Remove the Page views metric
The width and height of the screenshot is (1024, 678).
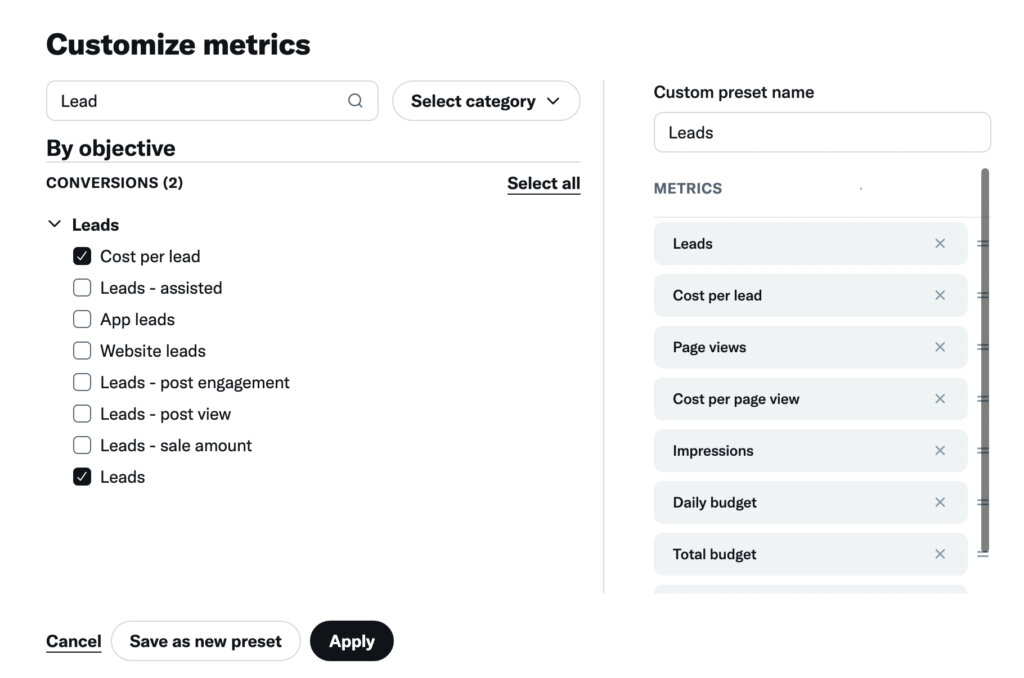pos(939,347)
